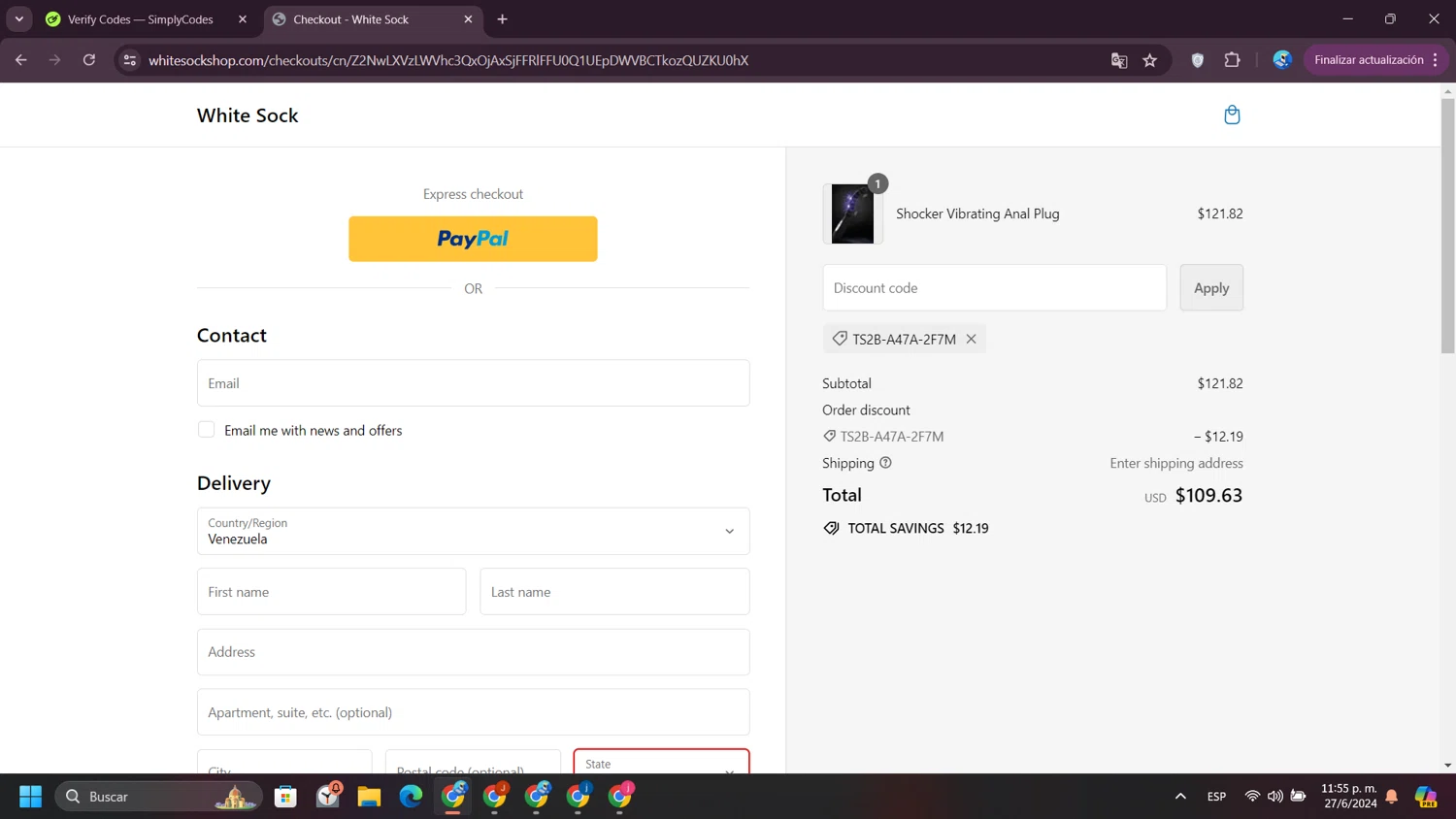View site information icon beside the URL
The width and height of the screenshot is (1456, 819).
(130, 60)
